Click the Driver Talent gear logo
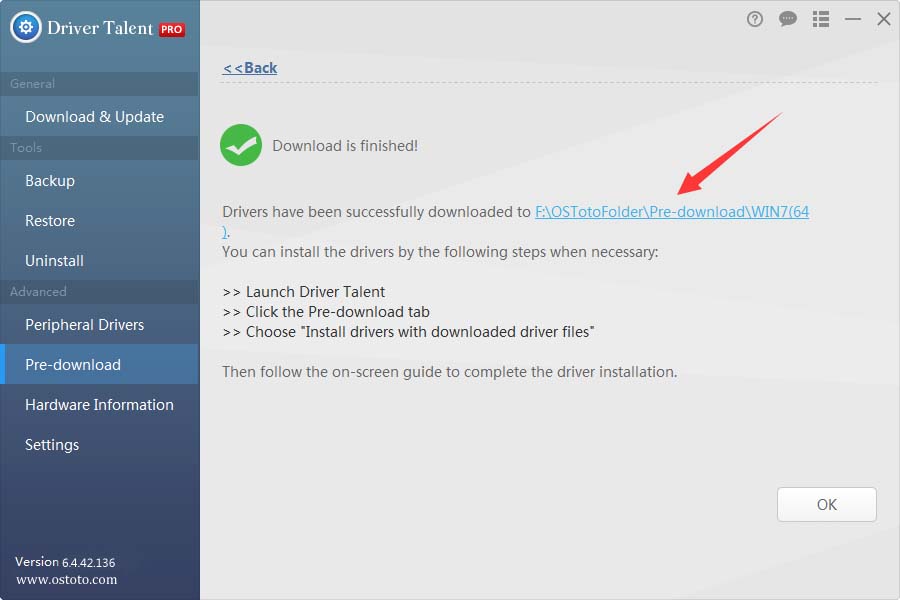Image resolution: width=900 pixels, height=600 pixels. (x=26, y=27)
